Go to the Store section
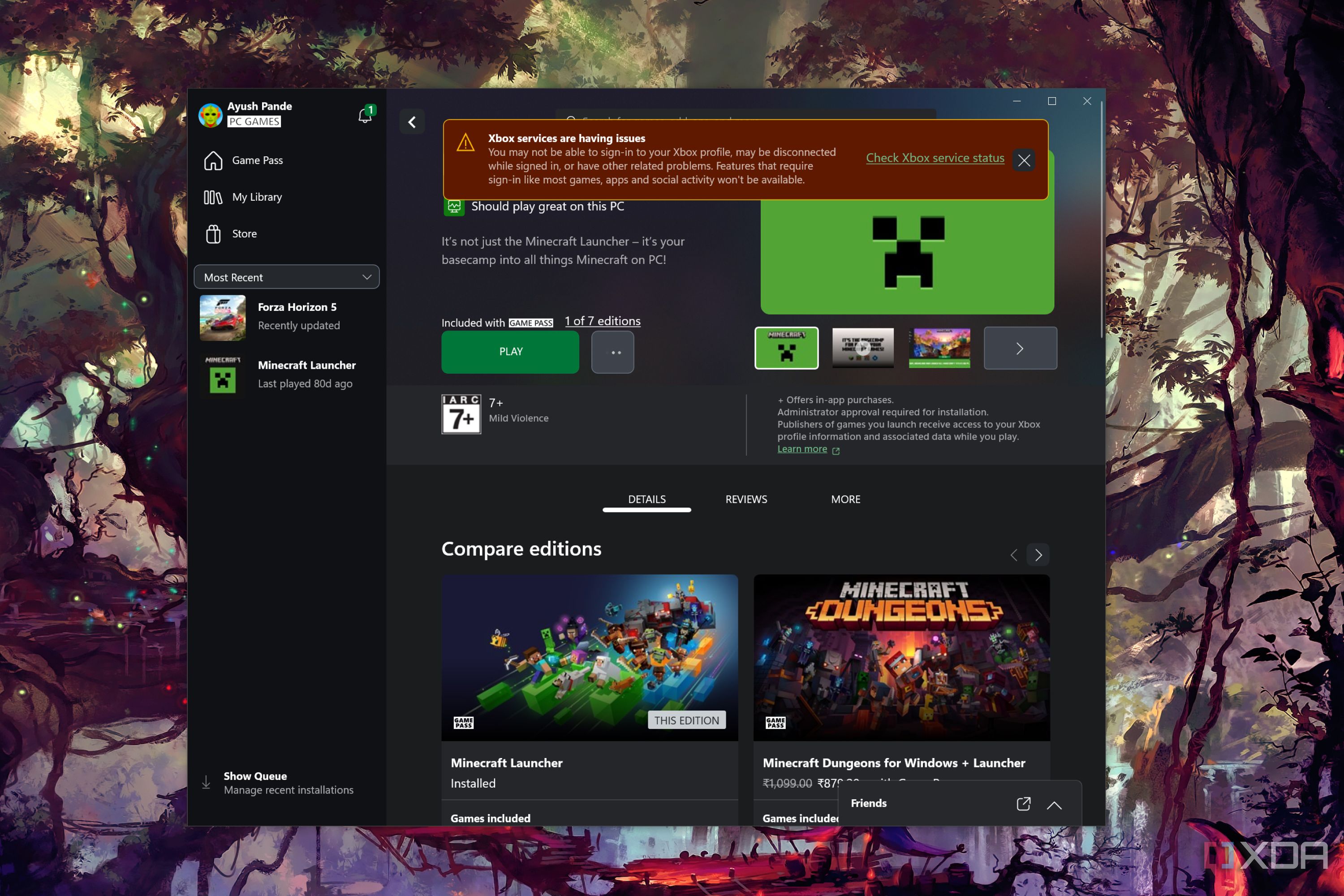The image size is (1344, 896). pos(244,234)
